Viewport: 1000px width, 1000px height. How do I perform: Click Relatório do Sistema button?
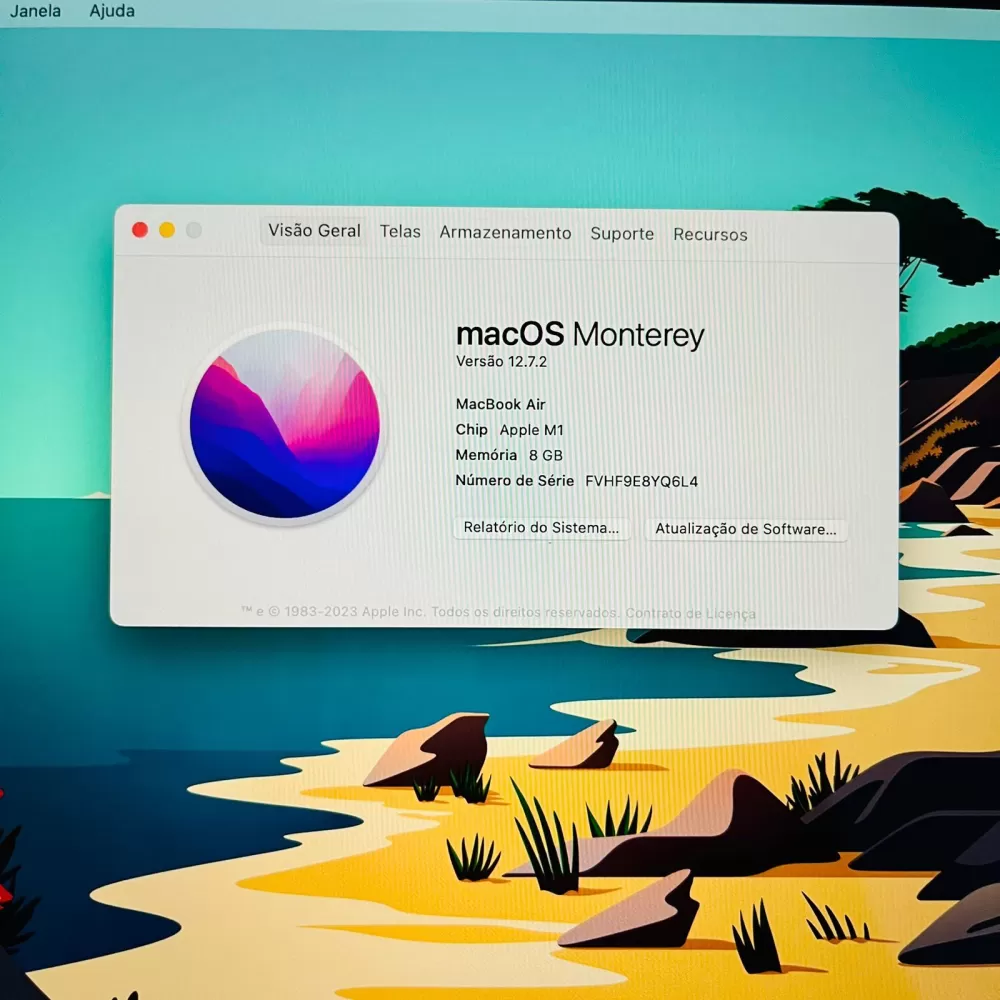pyautogui.click(x=541, y=527)
